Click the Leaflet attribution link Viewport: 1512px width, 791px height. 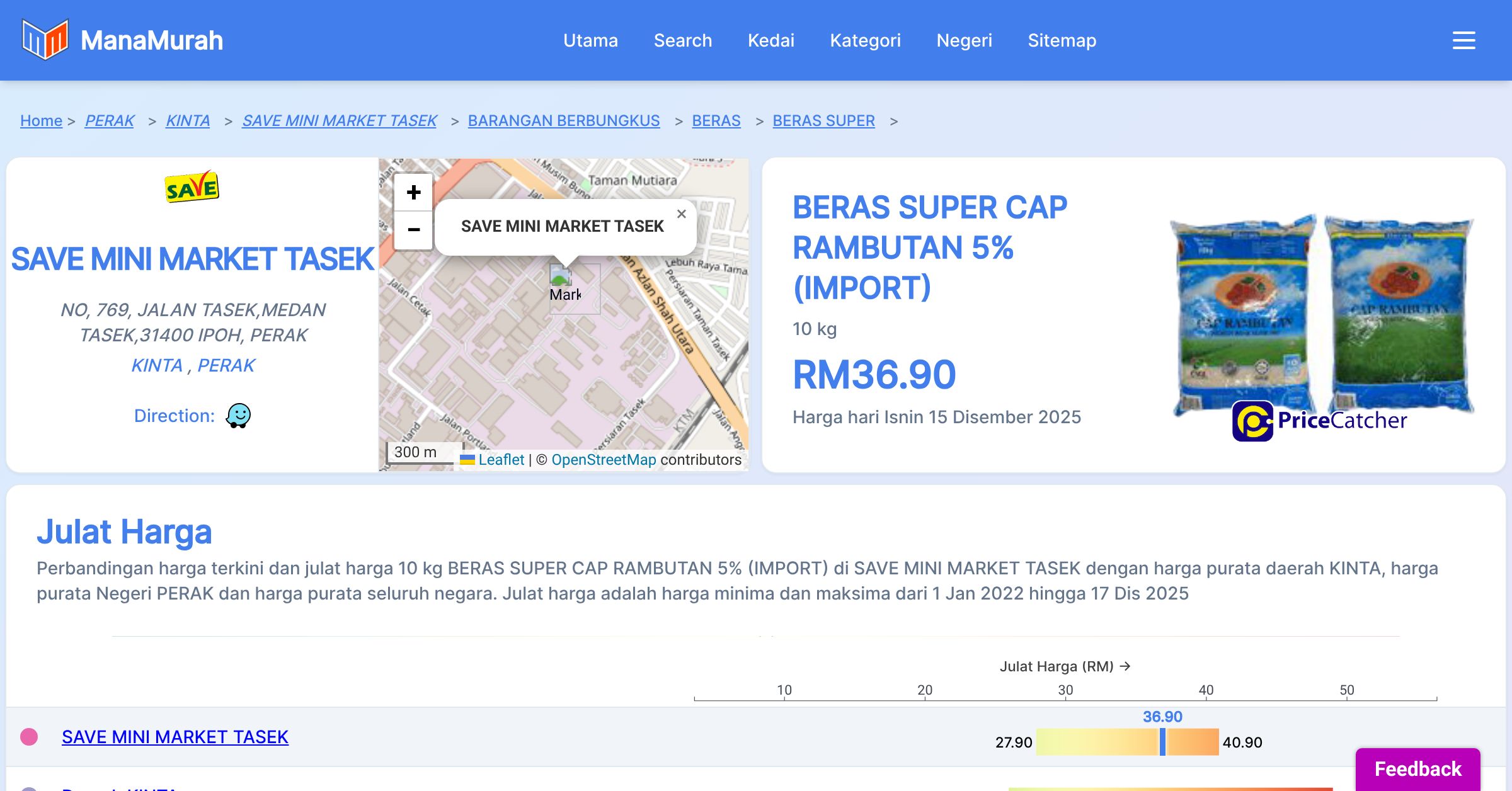pos(501,460)
